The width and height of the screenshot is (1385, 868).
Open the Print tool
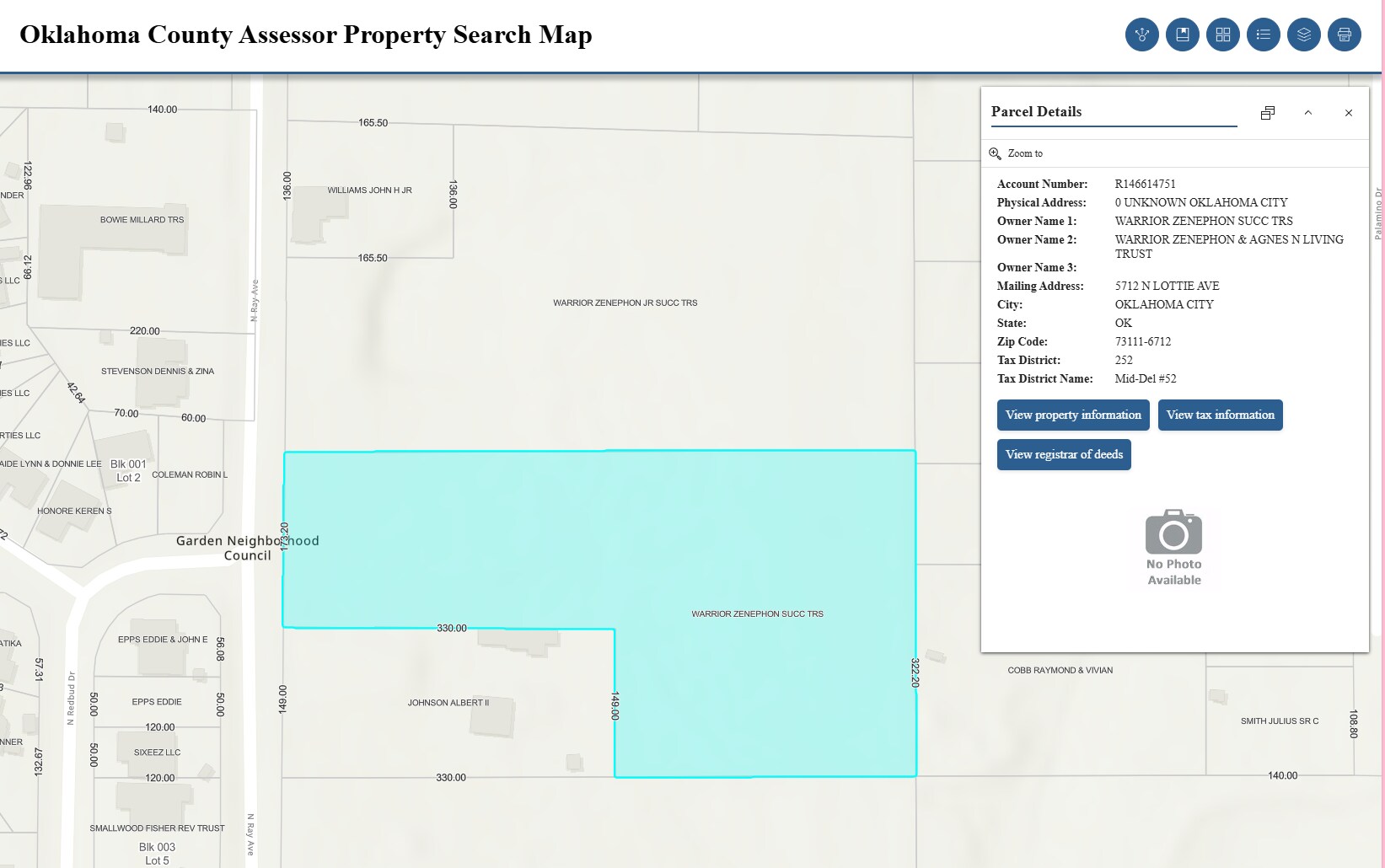[x=1345, y=35]
